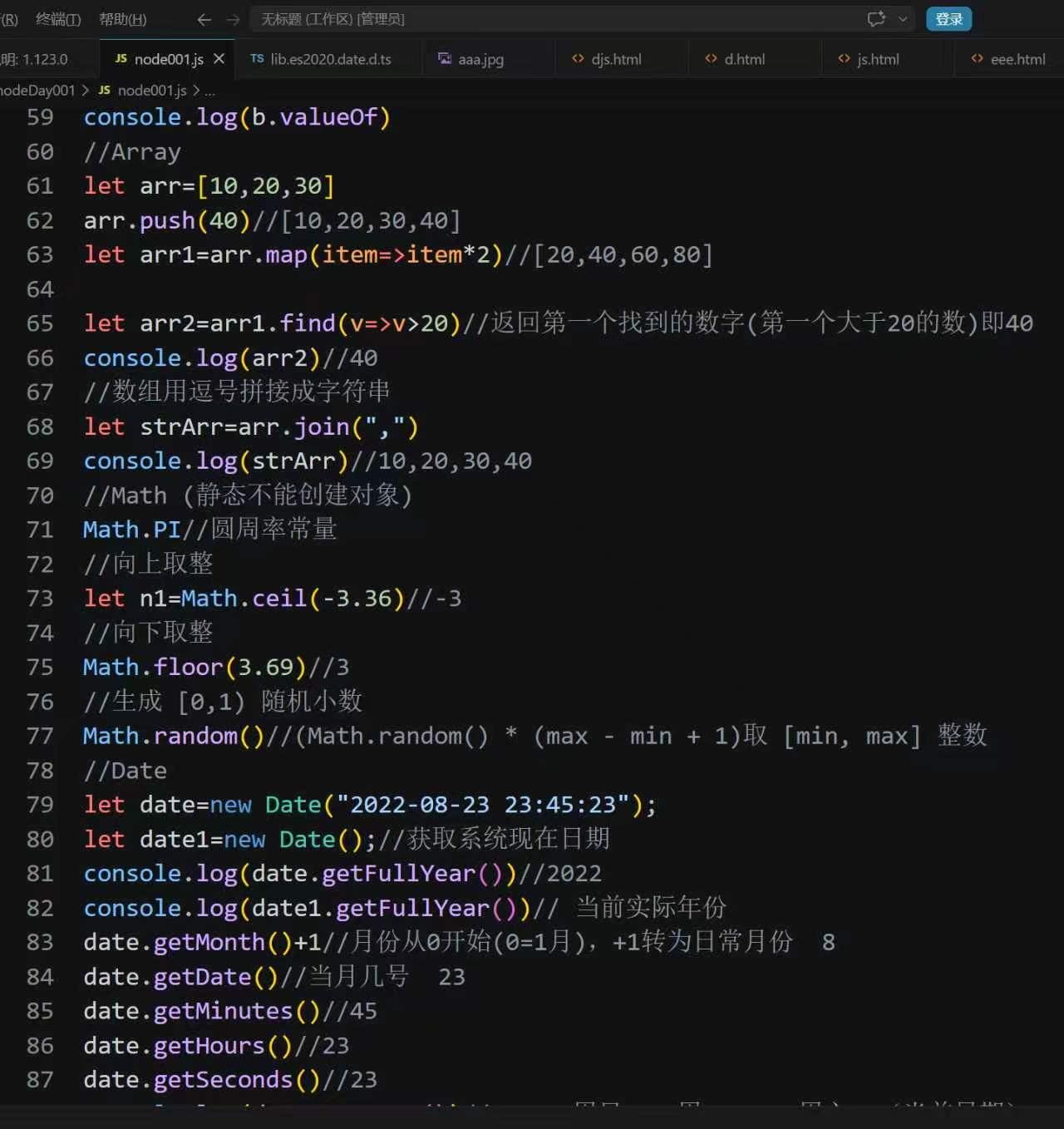Open the 终端(T) menu
Viewport: 1064px width, 1129px height.
pyautogui.click(x=58, y=19)
